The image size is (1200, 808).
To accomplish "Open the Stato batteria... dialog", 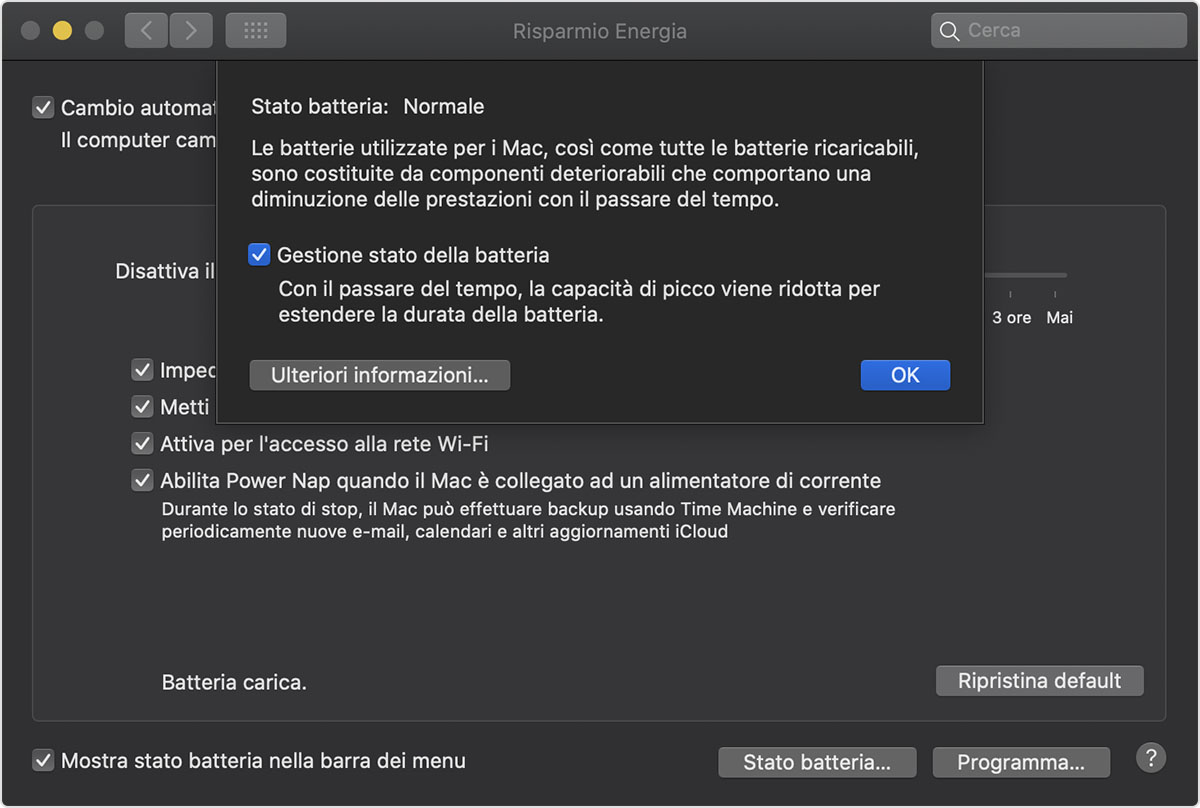I will pyautogui.click(x=817, y=762).
